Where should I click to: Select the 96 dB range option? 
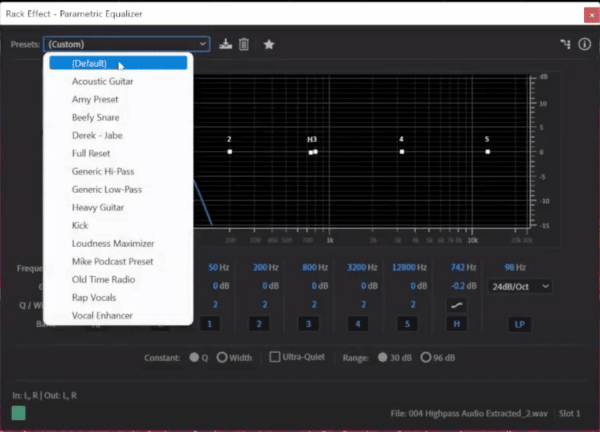(x=426, y=357)
